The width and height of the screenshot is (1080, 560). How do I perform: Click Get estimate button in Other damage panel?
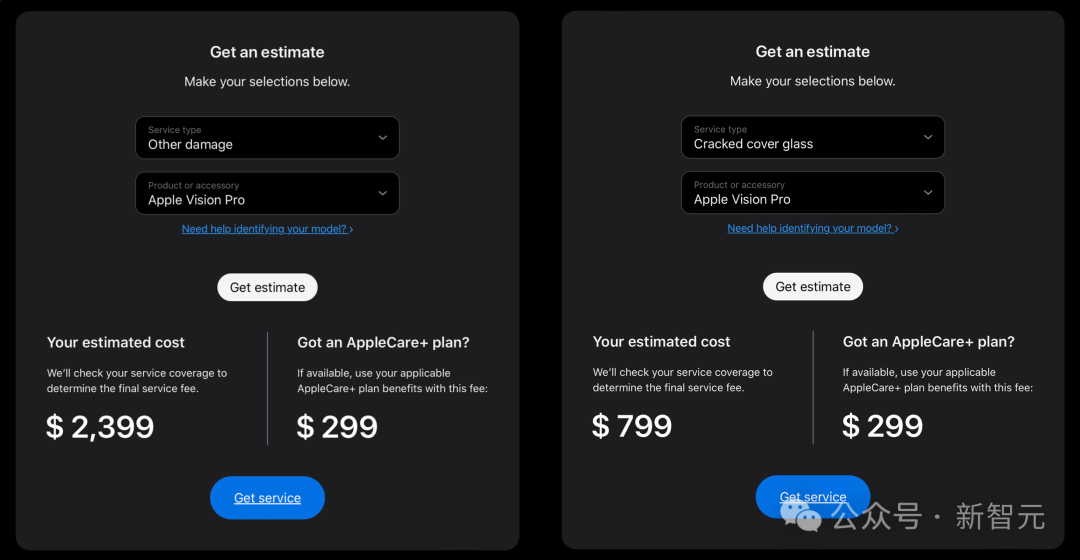point(267,287)
